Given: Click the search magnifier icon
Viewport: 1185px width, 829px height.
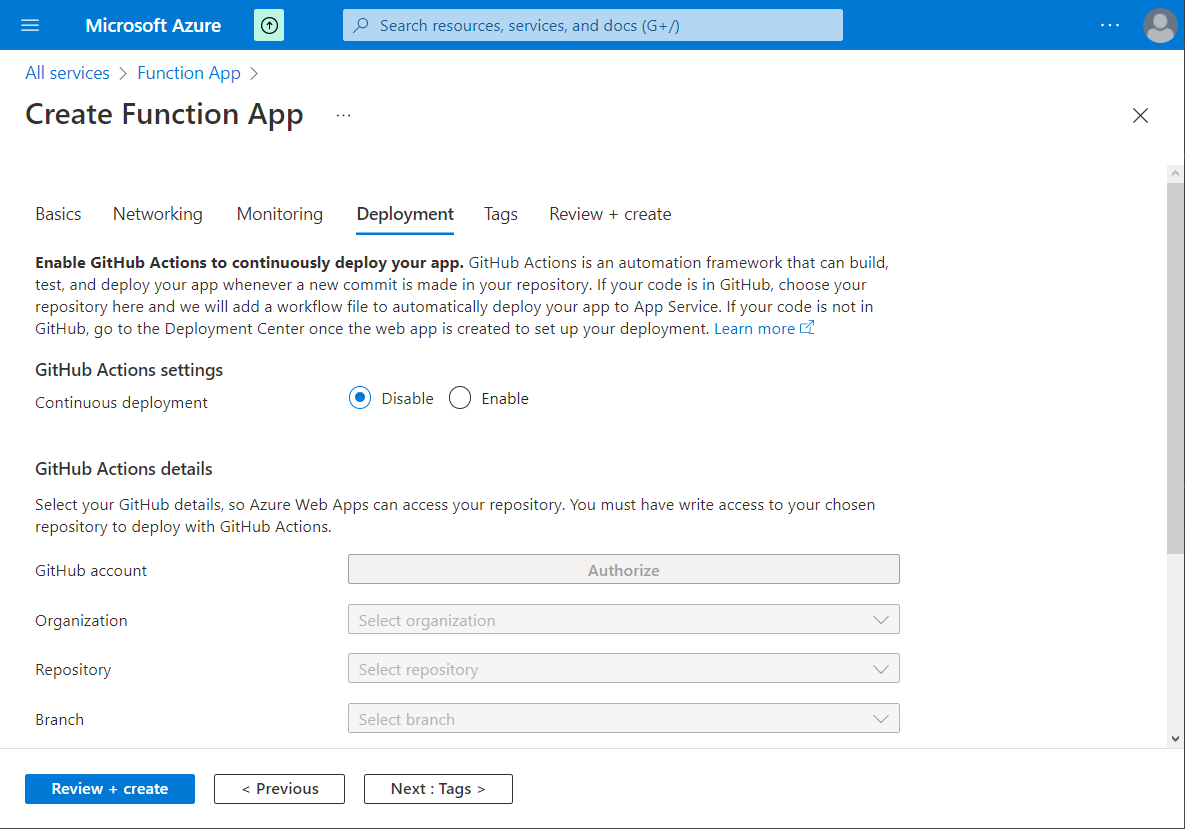Looking at the screenshot, I should point(362,26).
